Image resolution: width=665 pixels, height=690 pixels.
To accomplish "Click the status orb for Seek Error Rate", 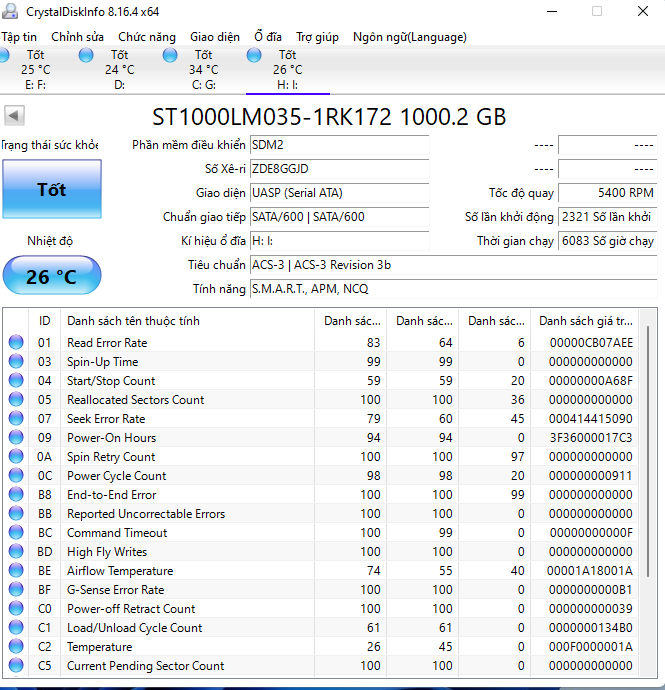I will point(16,418).
